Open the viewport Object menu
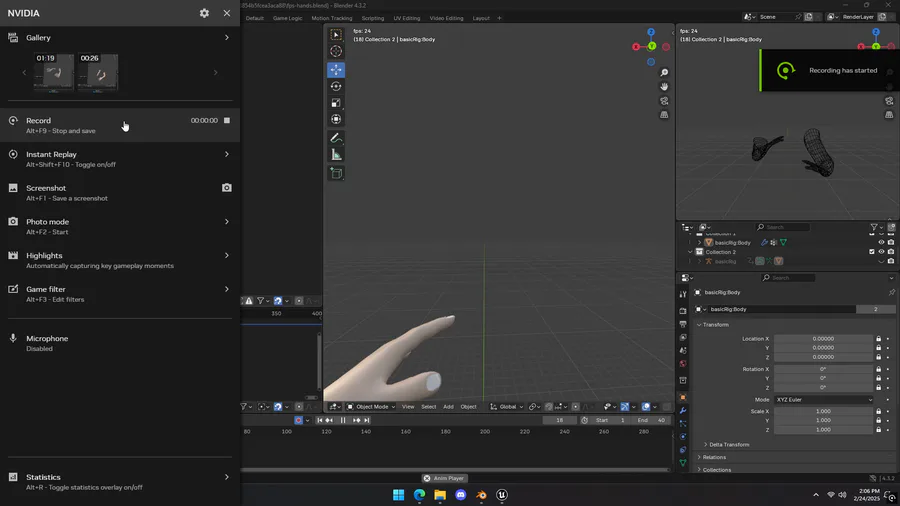Image resolution: width=900 pixels, height=506 pixels. click(468, 407)
